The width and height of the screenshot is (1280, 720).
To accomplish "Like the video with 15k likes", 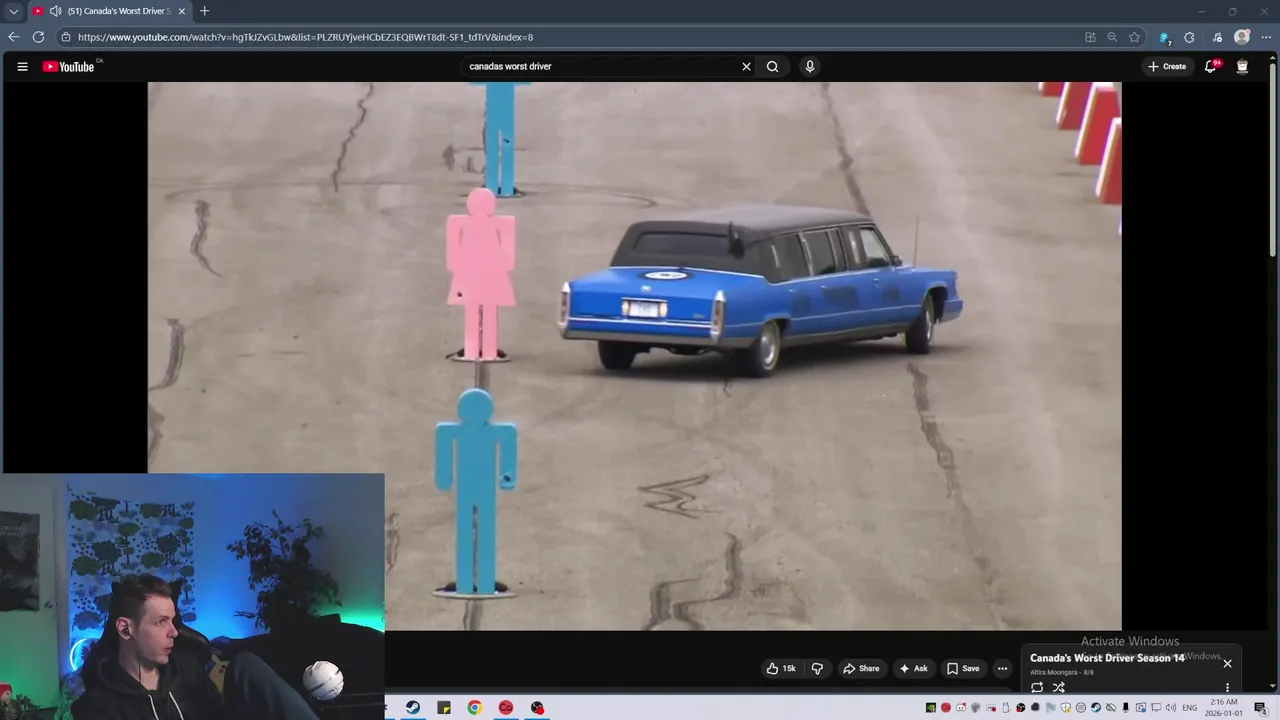I will pos(781,668).
